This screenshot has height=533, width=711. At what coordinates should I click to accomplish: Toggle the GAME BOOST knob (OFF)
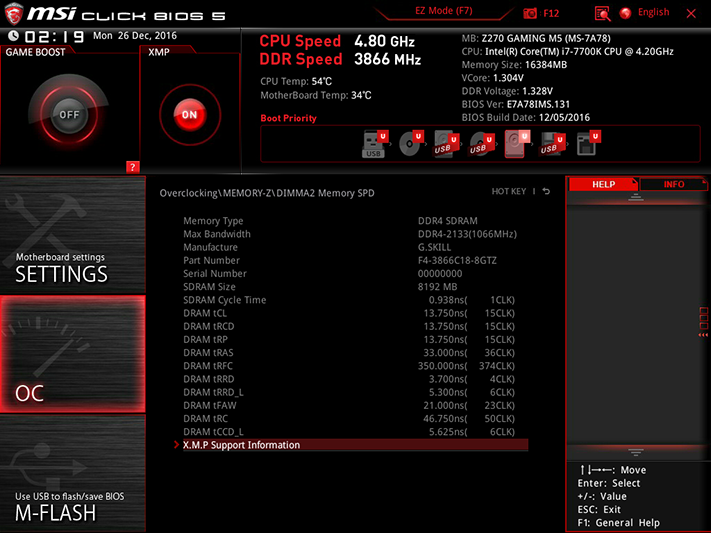(69, 115)
